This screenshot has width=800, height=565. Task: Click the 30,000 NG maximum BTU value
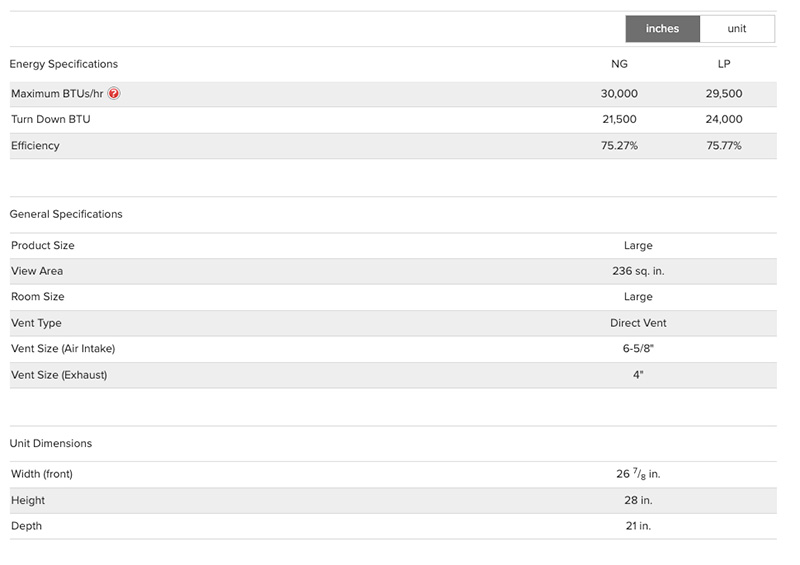(620, 94)
